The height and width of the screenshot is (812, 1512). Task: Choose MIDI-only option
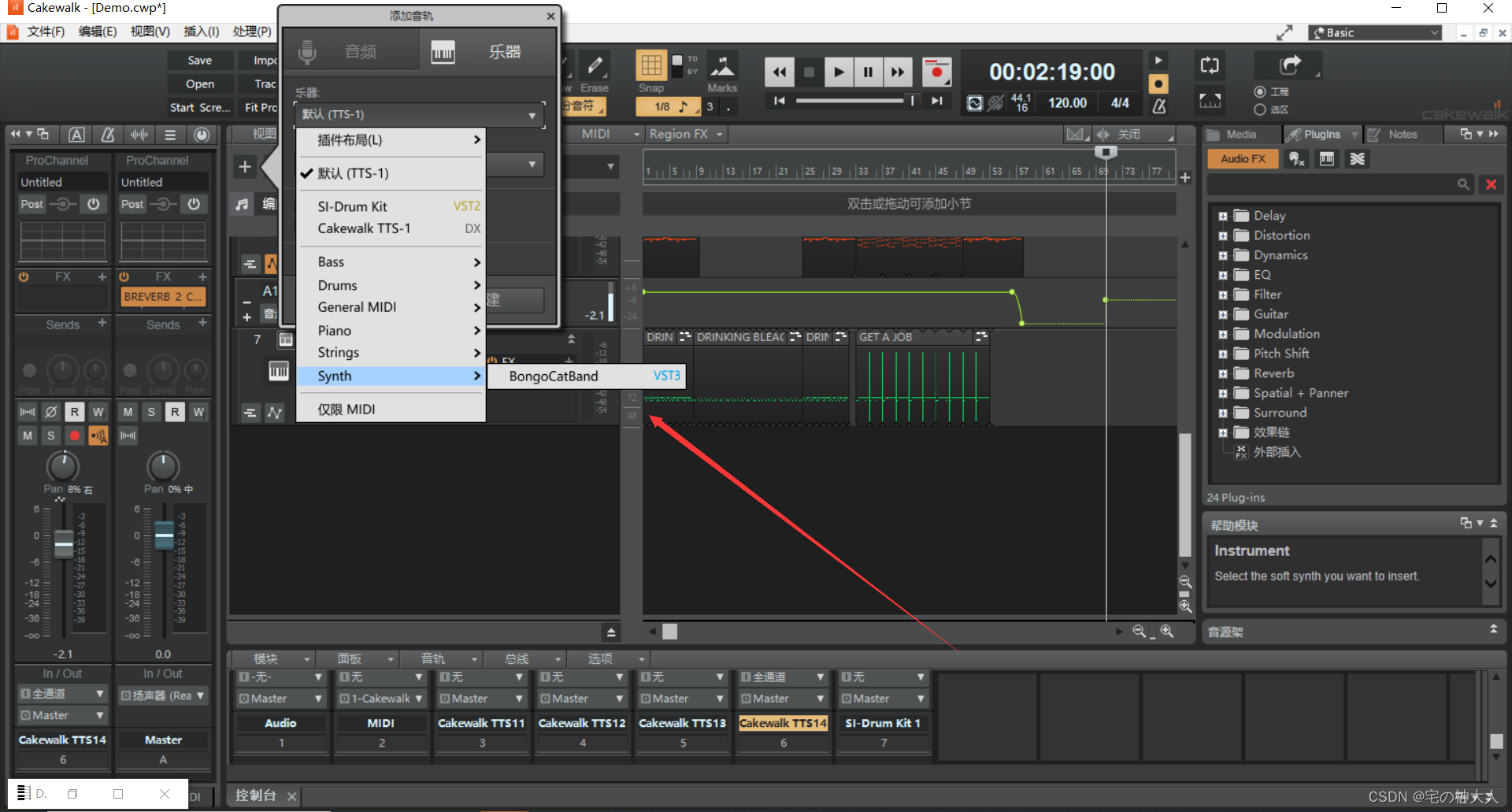391,410
